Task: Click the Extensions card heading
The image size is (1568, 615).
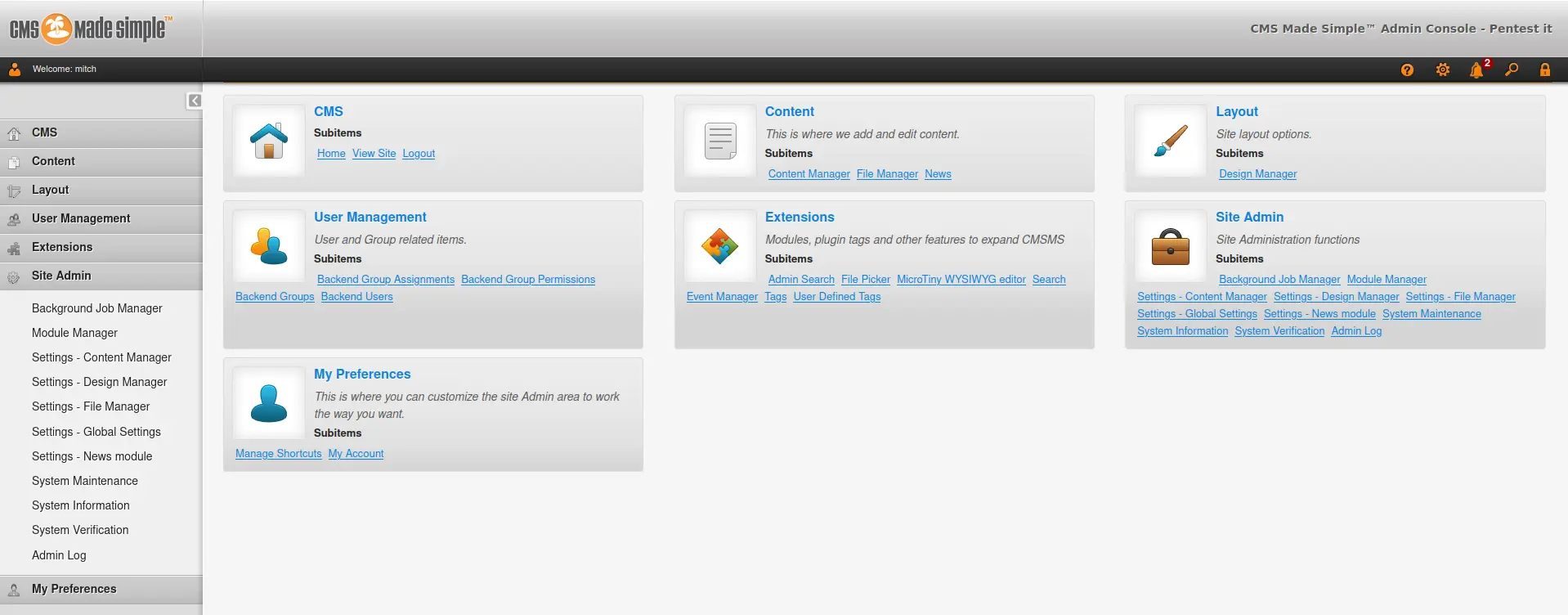Action: (x=800, y=217)
